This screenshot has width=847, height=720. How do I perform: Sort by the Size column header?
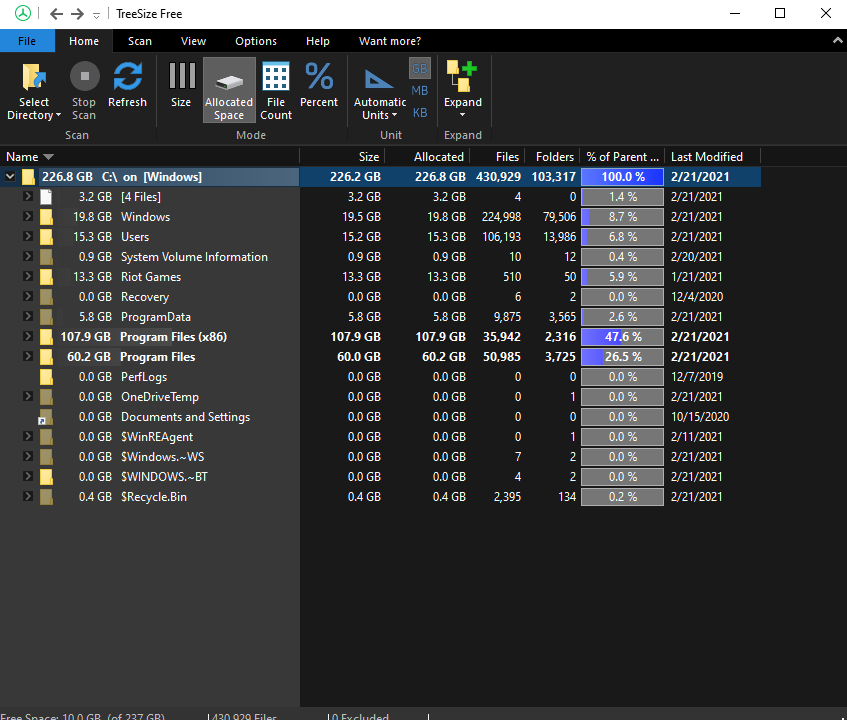click(x=342, y=157)
